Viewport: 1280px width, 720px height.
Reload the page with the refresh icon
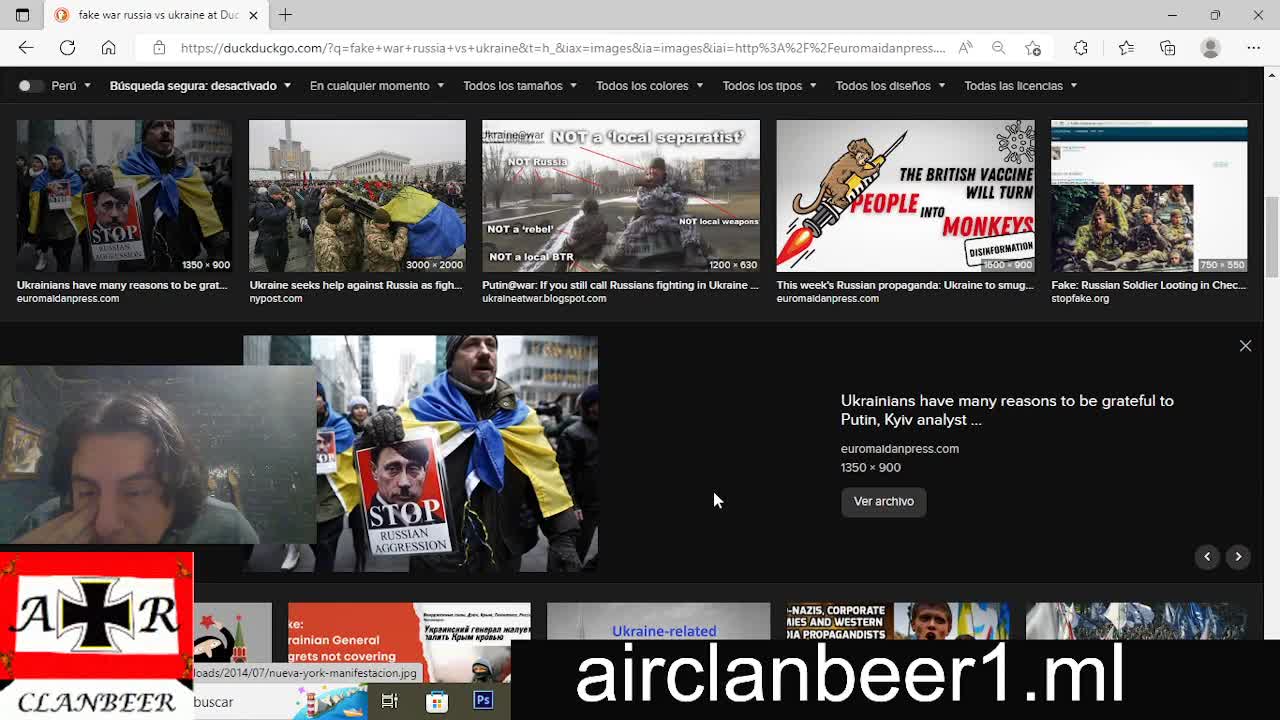tap(67, 48)
